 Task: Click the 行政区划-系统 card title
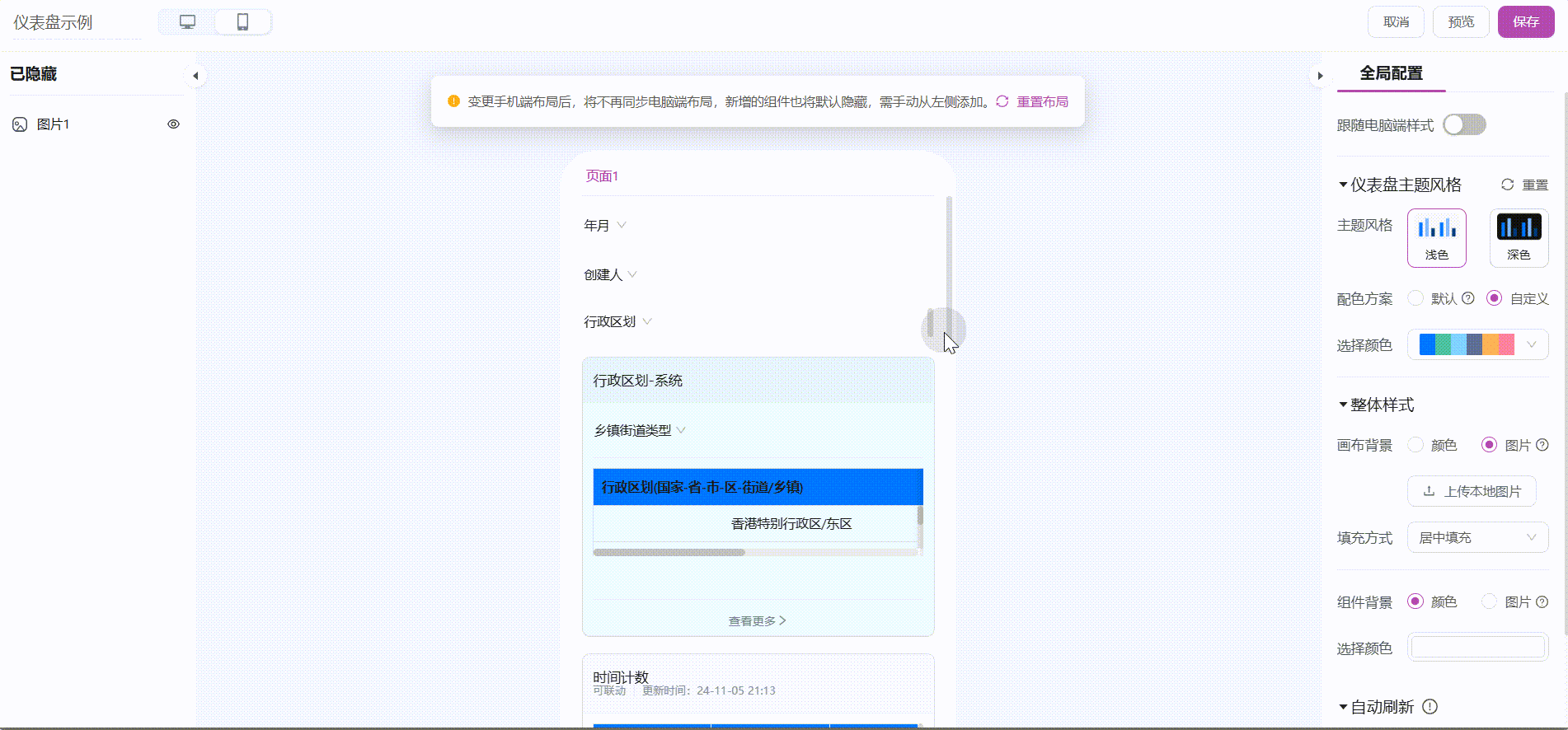click(x=638, y=381)
